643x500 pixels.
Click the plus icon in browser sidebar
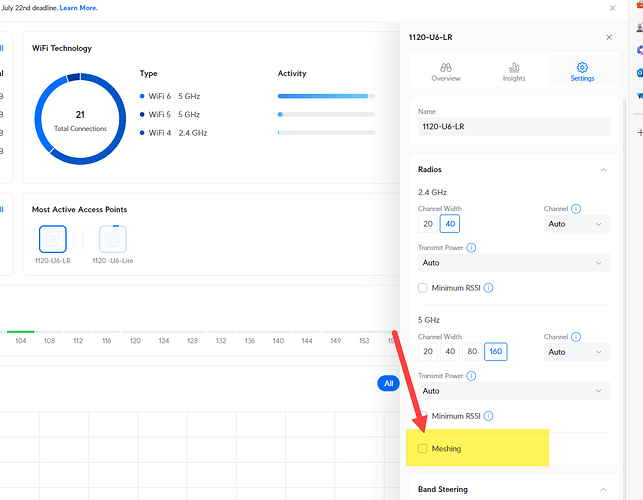(640, 132)
